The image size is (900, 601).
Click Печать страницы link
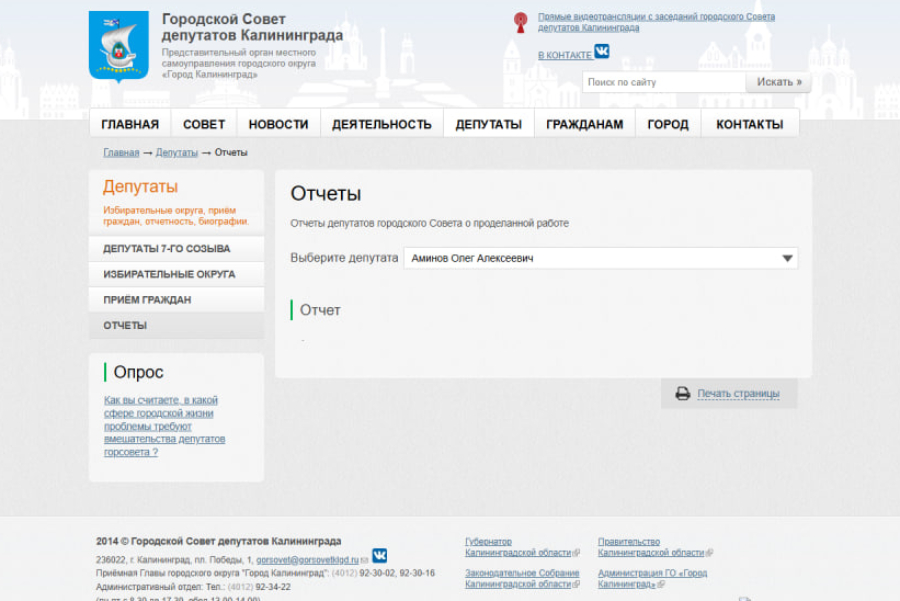tap(738, 394)
